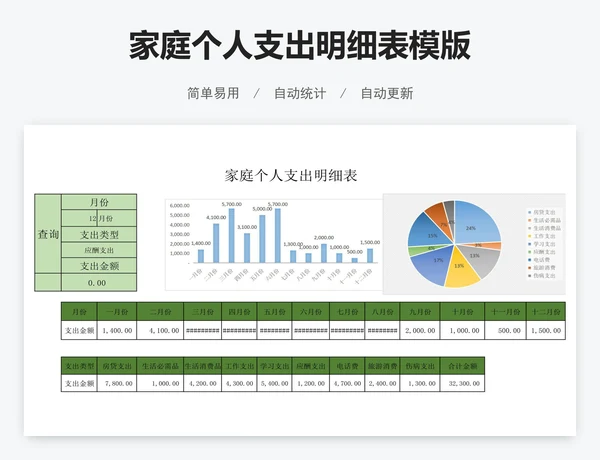The width and height of the screenshot is (600, 460).
Task: Click the 7,800.00 cell under 房贷支出
Action: (117, 383)
